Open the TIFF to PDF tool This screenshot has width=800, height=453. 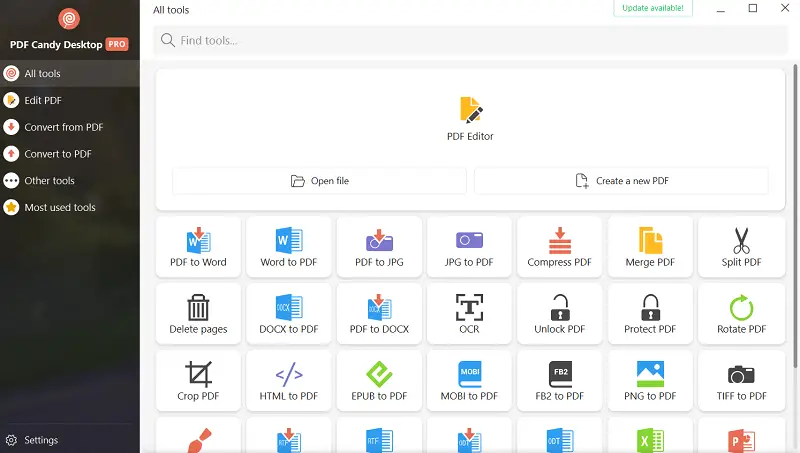pos(741,381)
